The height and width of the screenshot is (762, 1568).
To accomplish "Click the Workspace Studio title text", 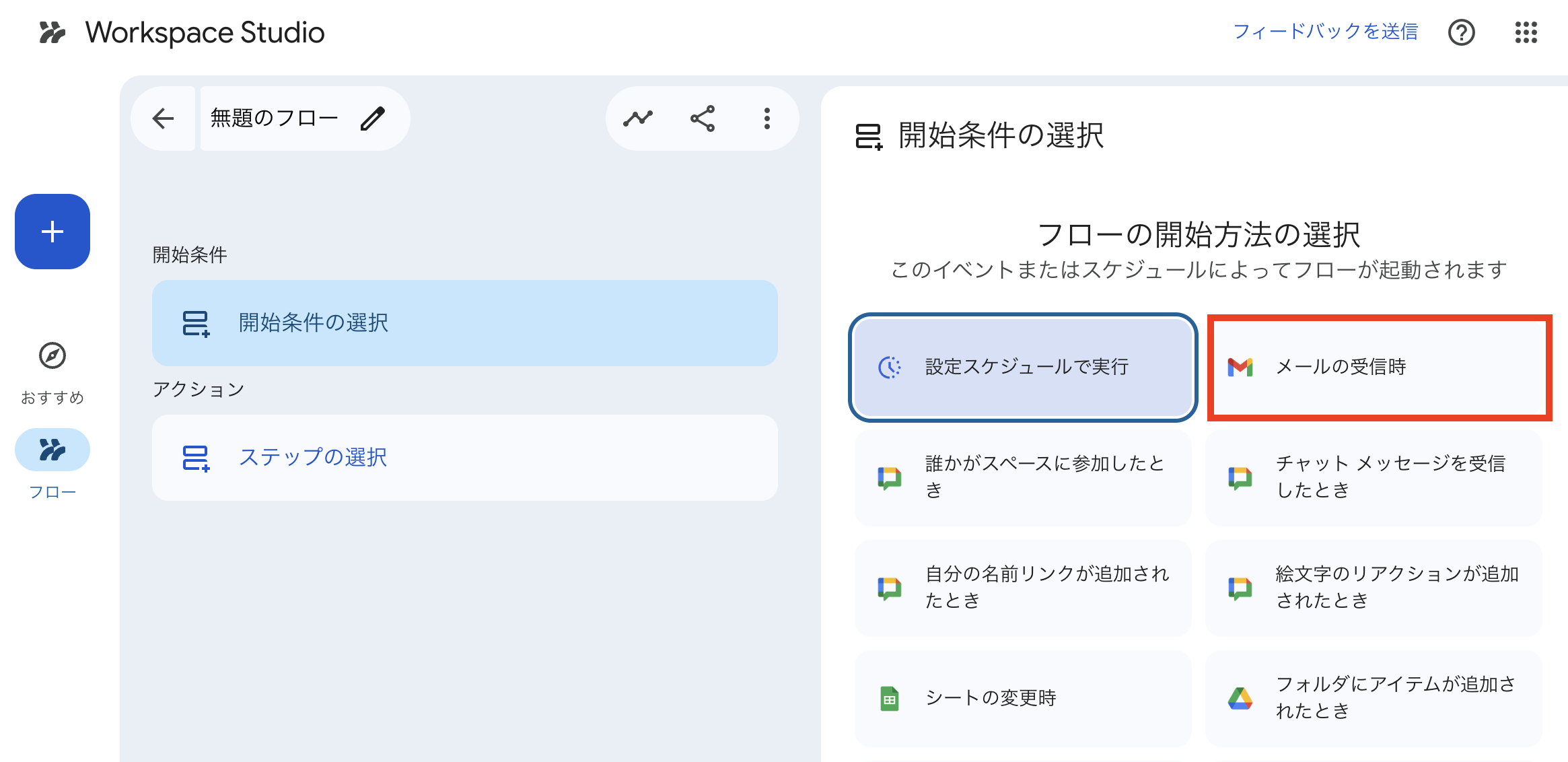I will 205,32.
